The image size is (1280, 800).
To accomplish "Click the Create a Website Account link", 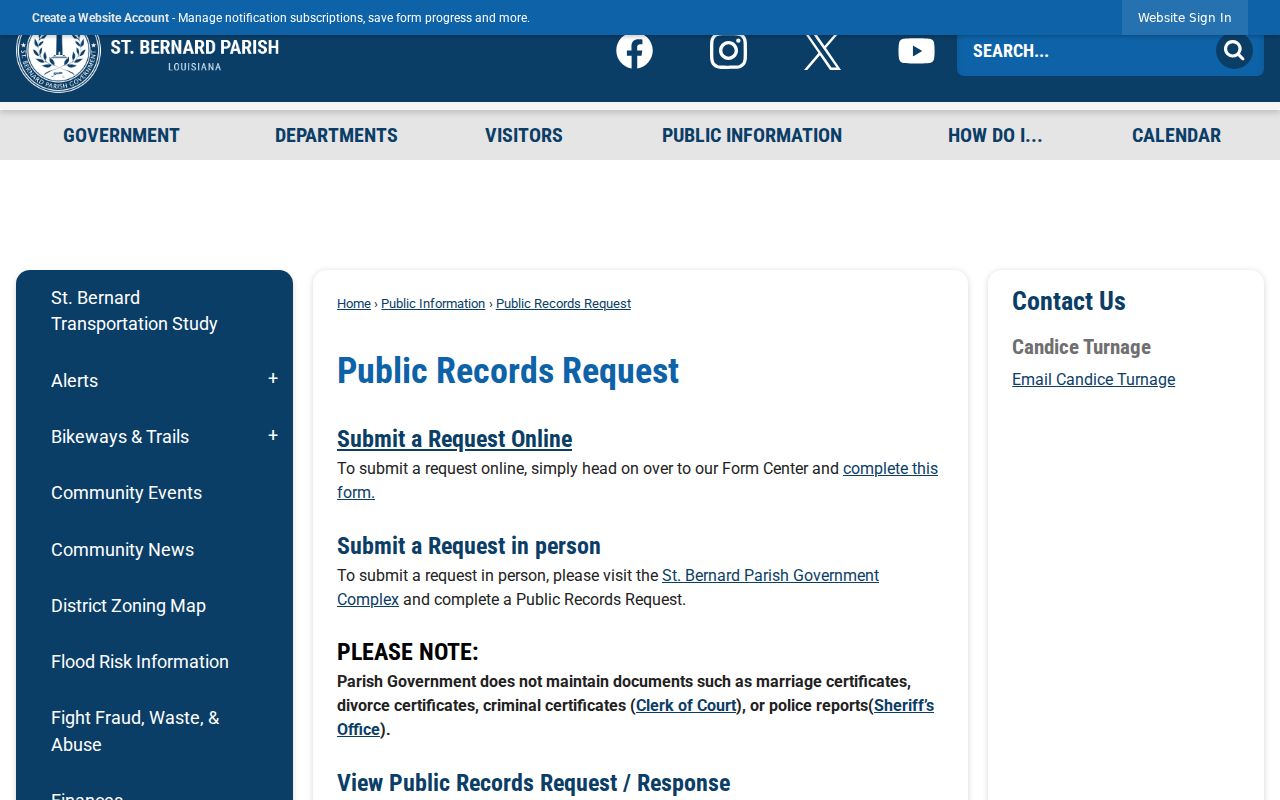I will tap(100, 18).
